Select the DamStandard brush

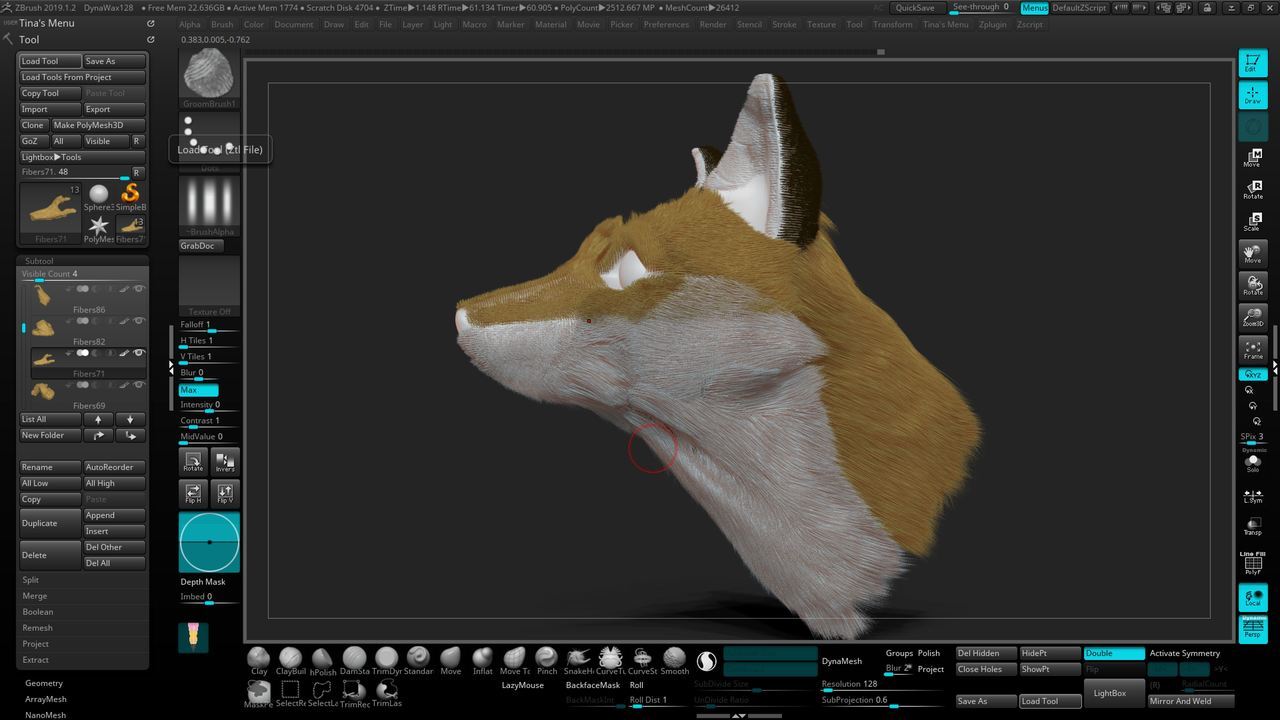[x=355, y=661]
